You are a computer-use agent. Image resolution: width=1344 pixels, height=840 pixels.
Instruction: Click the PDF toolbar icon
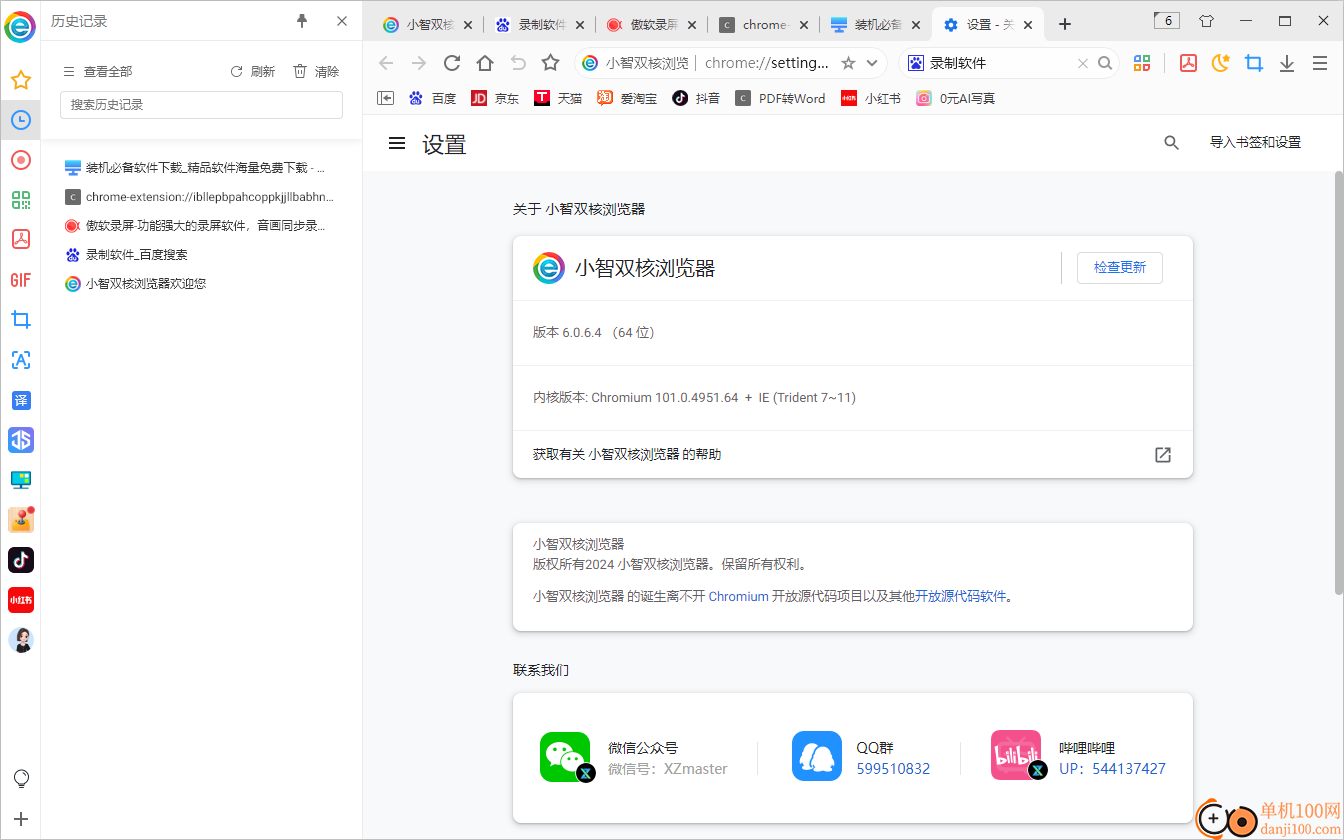(1188, 63)
